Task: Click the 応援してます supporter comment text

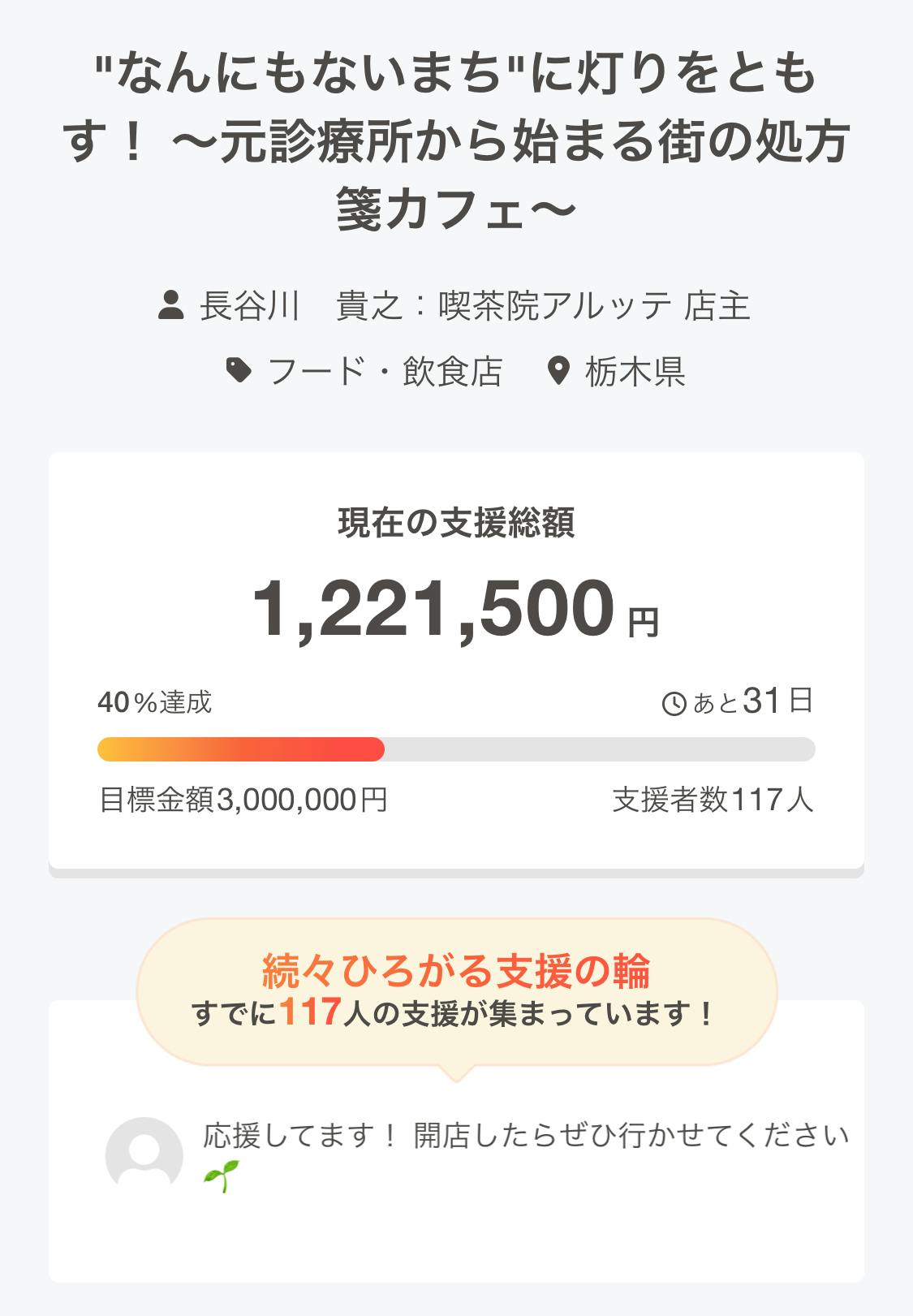Action: pos(525,1135)
